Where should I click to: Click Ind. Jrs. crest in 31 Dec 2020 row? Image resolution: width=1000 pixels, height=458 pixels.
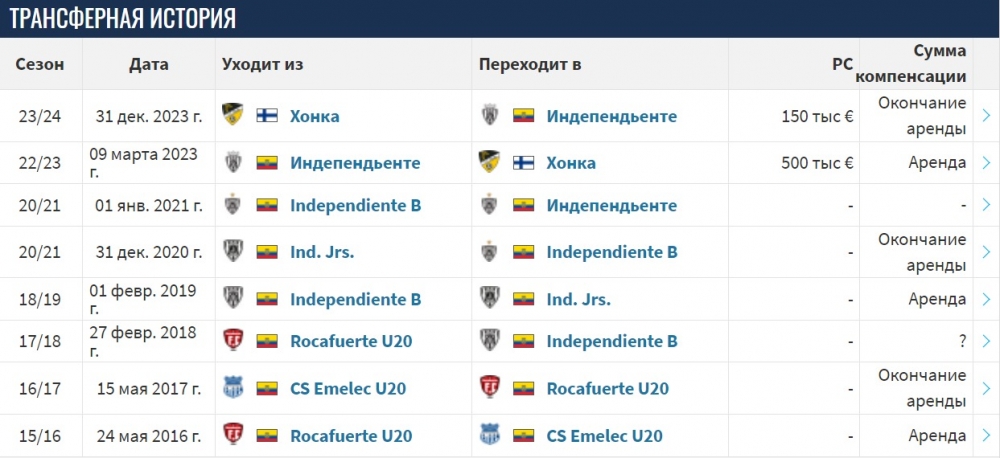(x=233, y=251)
